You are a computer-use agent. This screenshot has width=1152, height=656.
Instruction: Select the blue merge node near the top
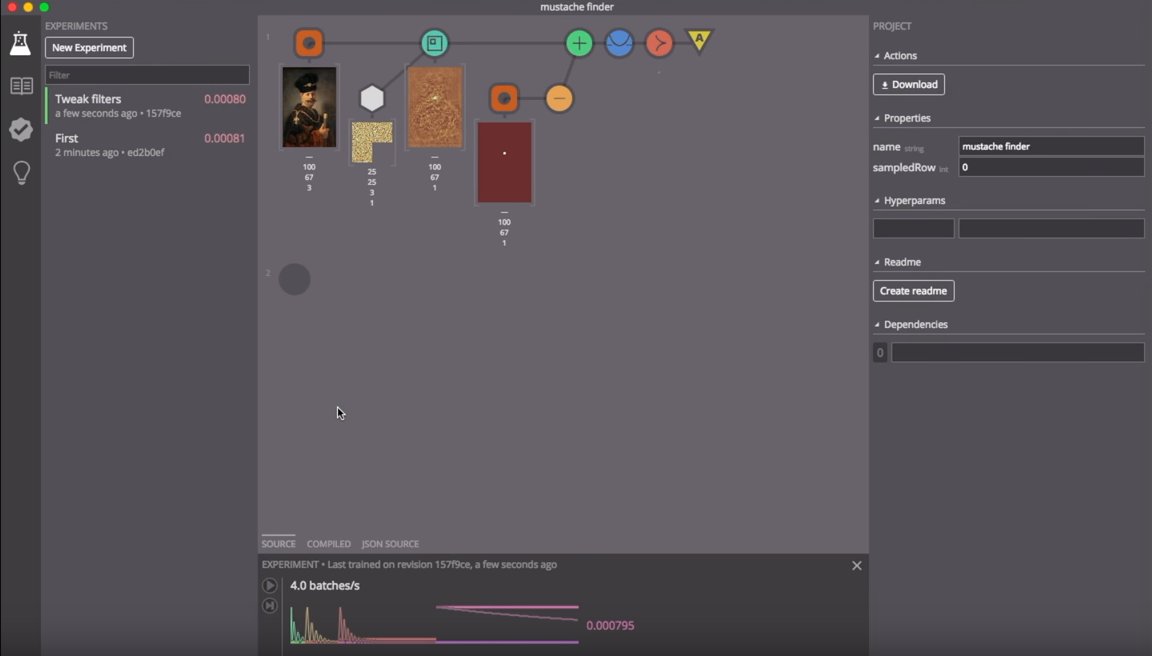pyautogui.click(x=619, y=43)
